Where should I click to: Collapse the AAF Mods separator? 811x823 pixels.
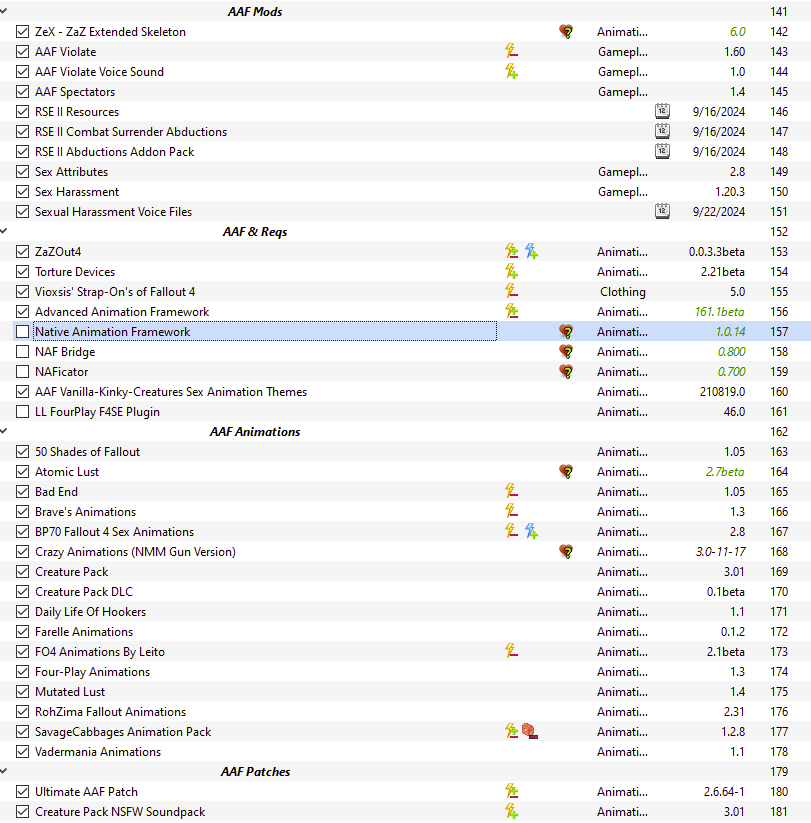[5, 12]
